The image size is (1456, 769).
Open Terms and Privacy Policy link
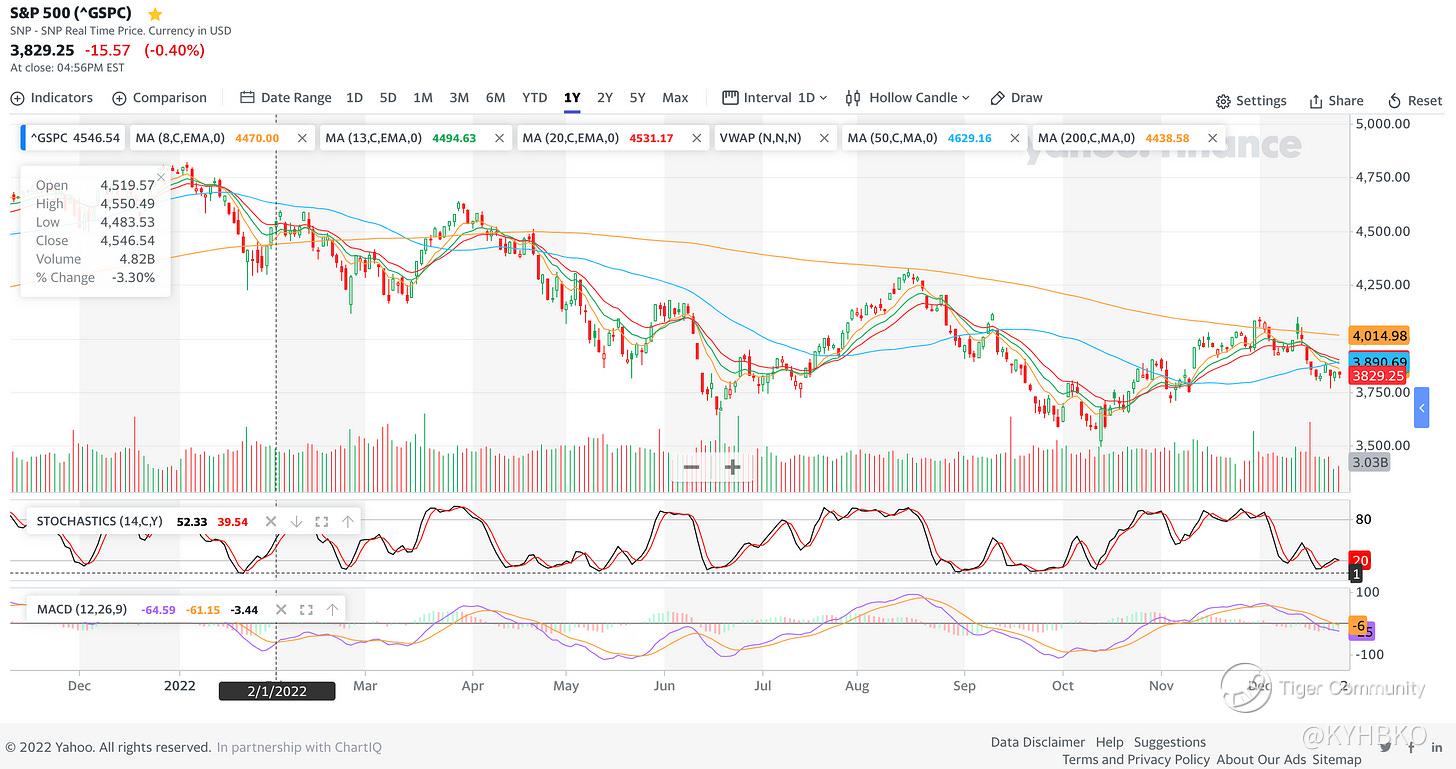[x=1136, y=759]
